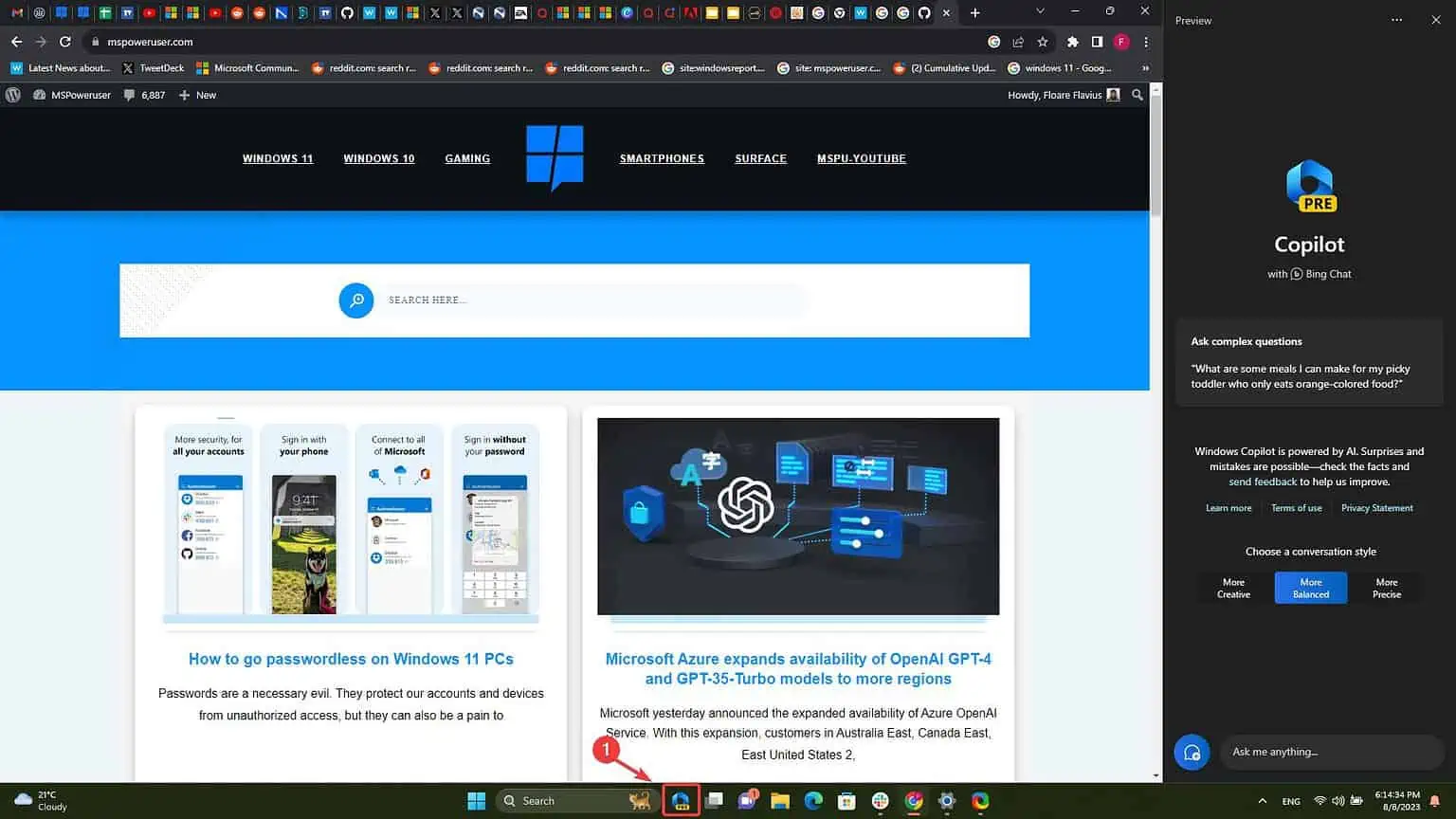Image resolution: width=1456 pixels, height=819 pixels.
Task: Open the weather widget showing Cloudy
Action: coord(41,801)
